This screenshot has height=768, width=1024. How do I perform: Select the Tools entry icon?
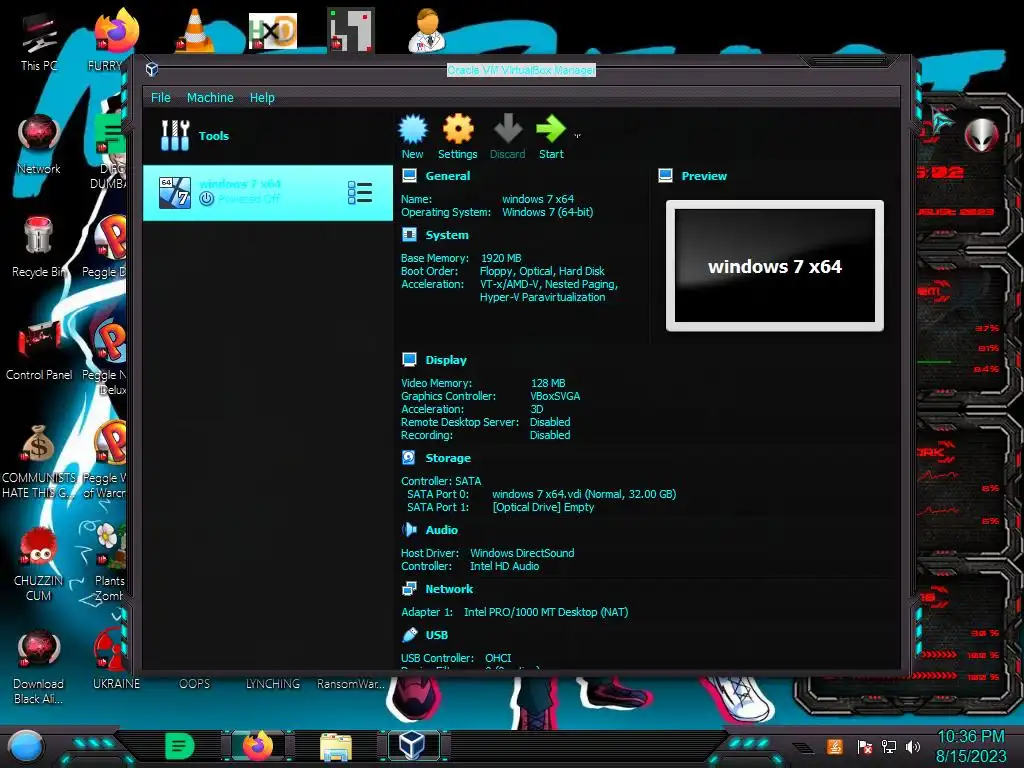pos(175,135)
